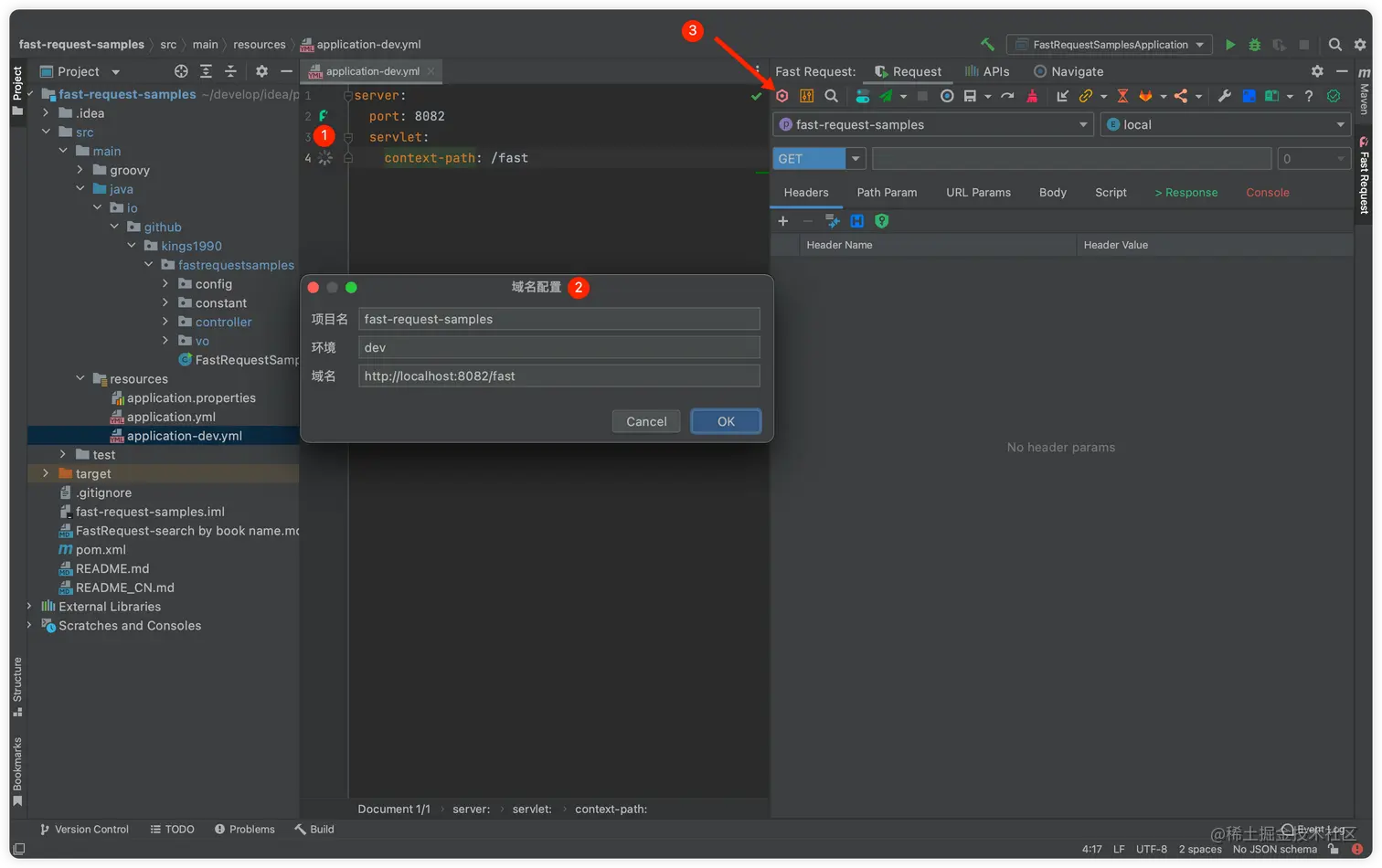The image size is (1382, 868).
Task: Click the wrench tool icon
Action: tap(1225, 96)
